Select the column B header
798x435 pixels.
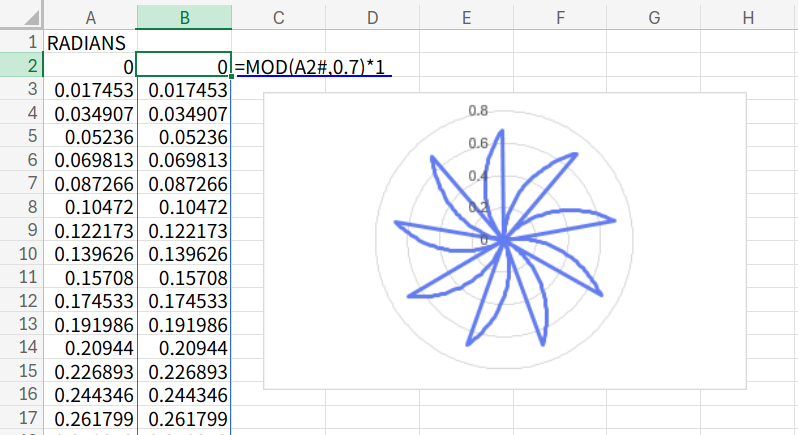183,17
